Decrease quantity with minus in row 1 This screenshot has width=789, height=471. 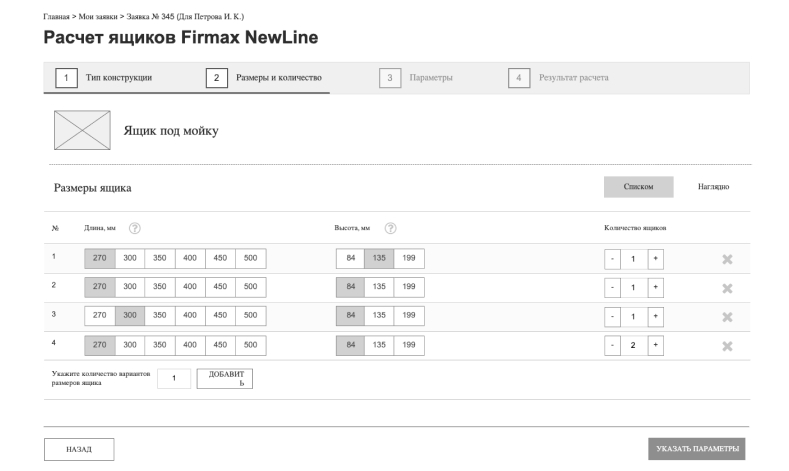coord(612,259)
